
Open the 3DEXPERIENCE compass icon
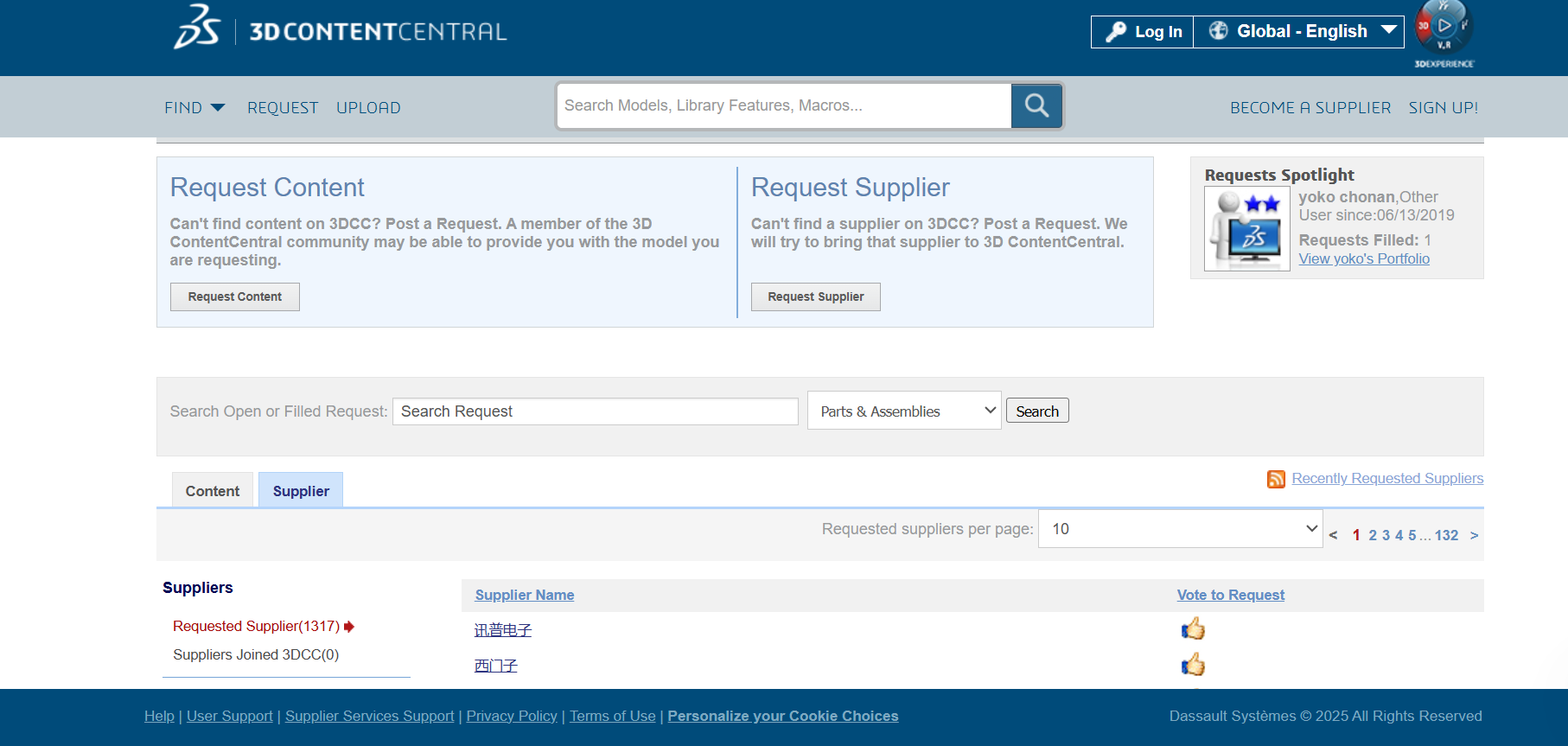coord(1444,34)
